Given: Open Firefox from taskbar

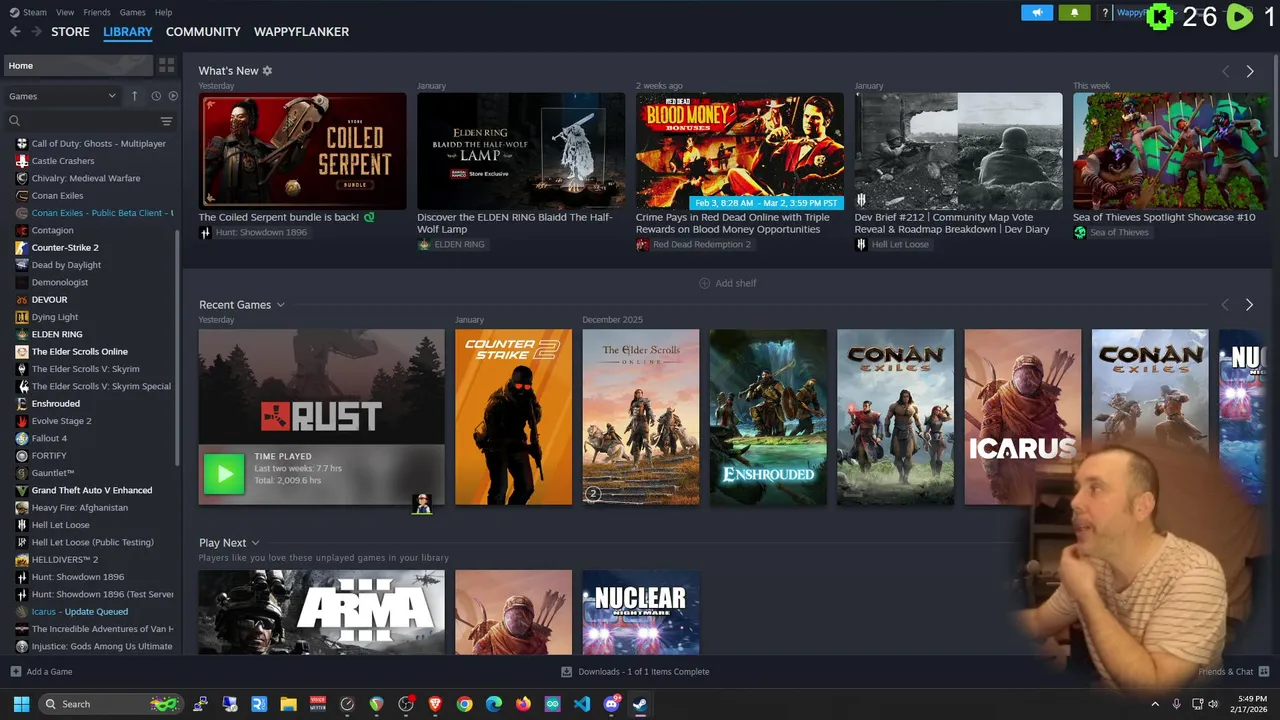Looking at the screenshot, I should [523, 704].
